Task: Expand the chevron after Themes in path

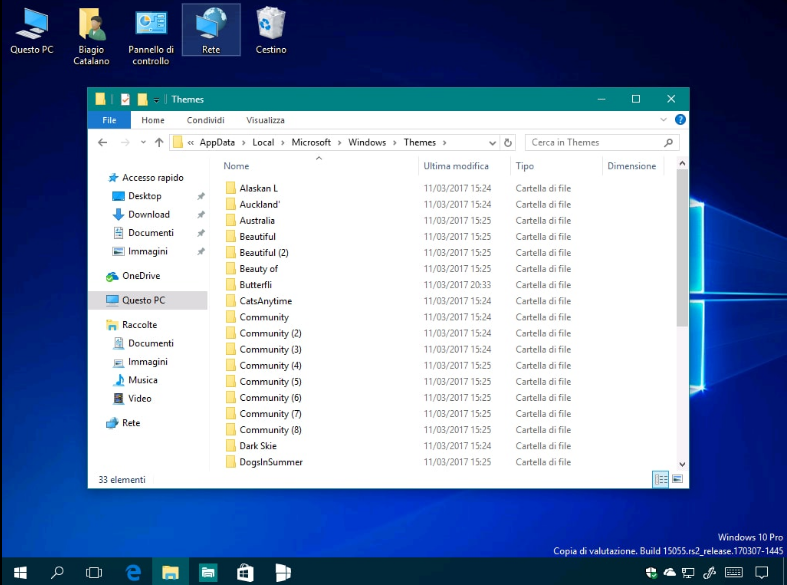Action: [x=444, y=142]
